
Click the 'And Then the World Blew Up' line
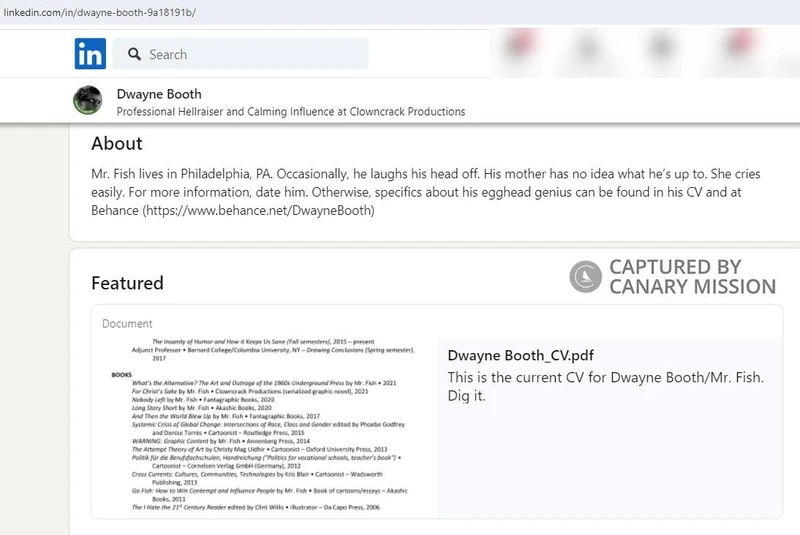[x=226, y=416]
